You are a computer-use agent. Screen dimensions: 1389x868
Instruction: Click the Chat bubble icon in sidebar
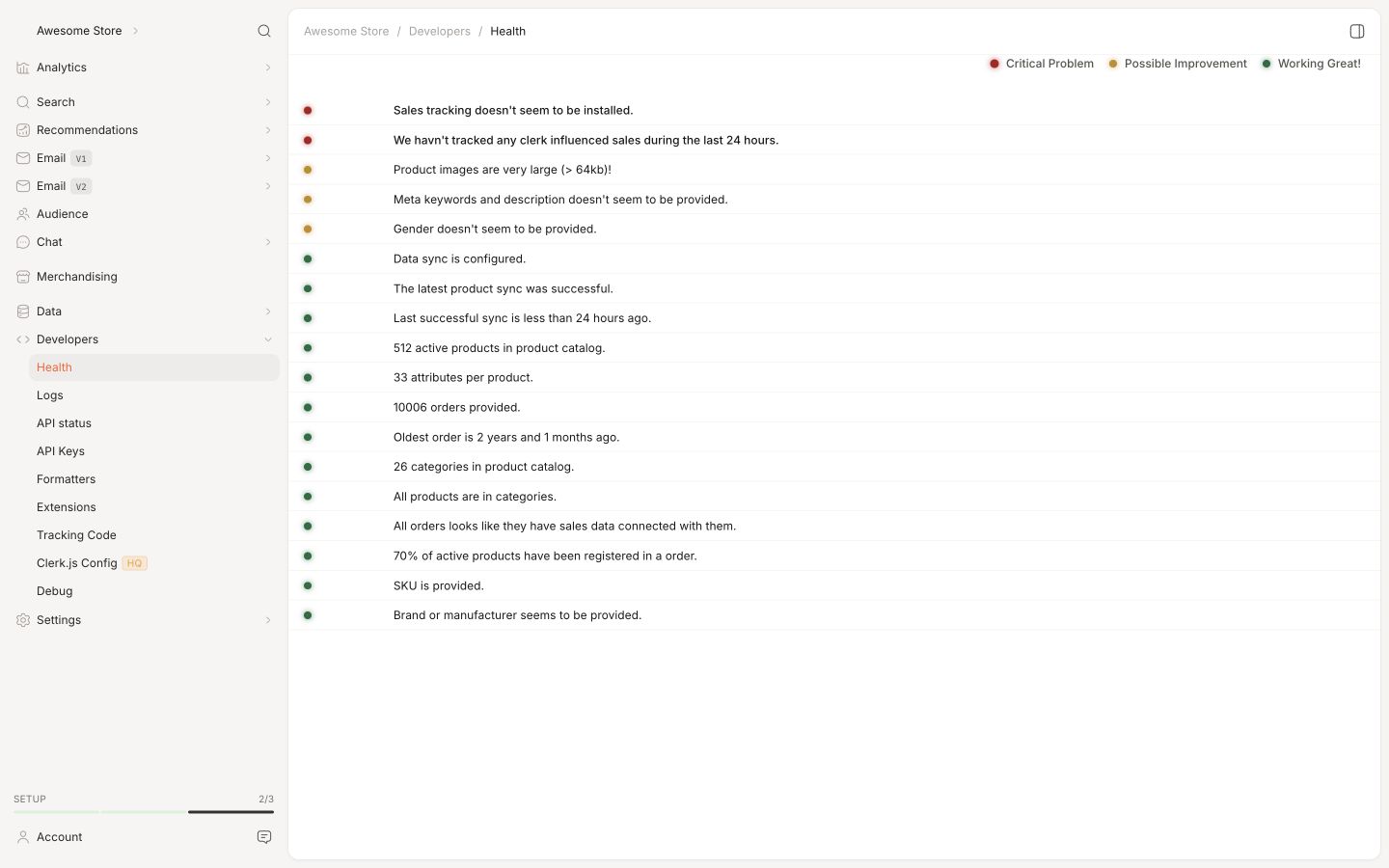[x=23, y=242]
